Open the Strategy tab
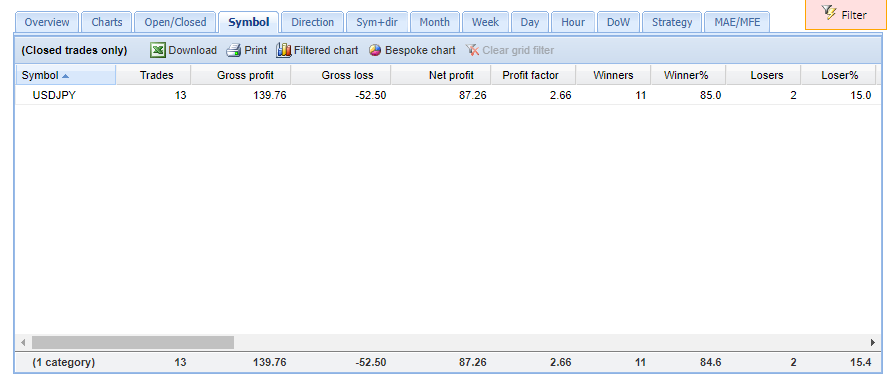Image resolution: width=893 pixels, height=379 pixels. click(672, 22)
